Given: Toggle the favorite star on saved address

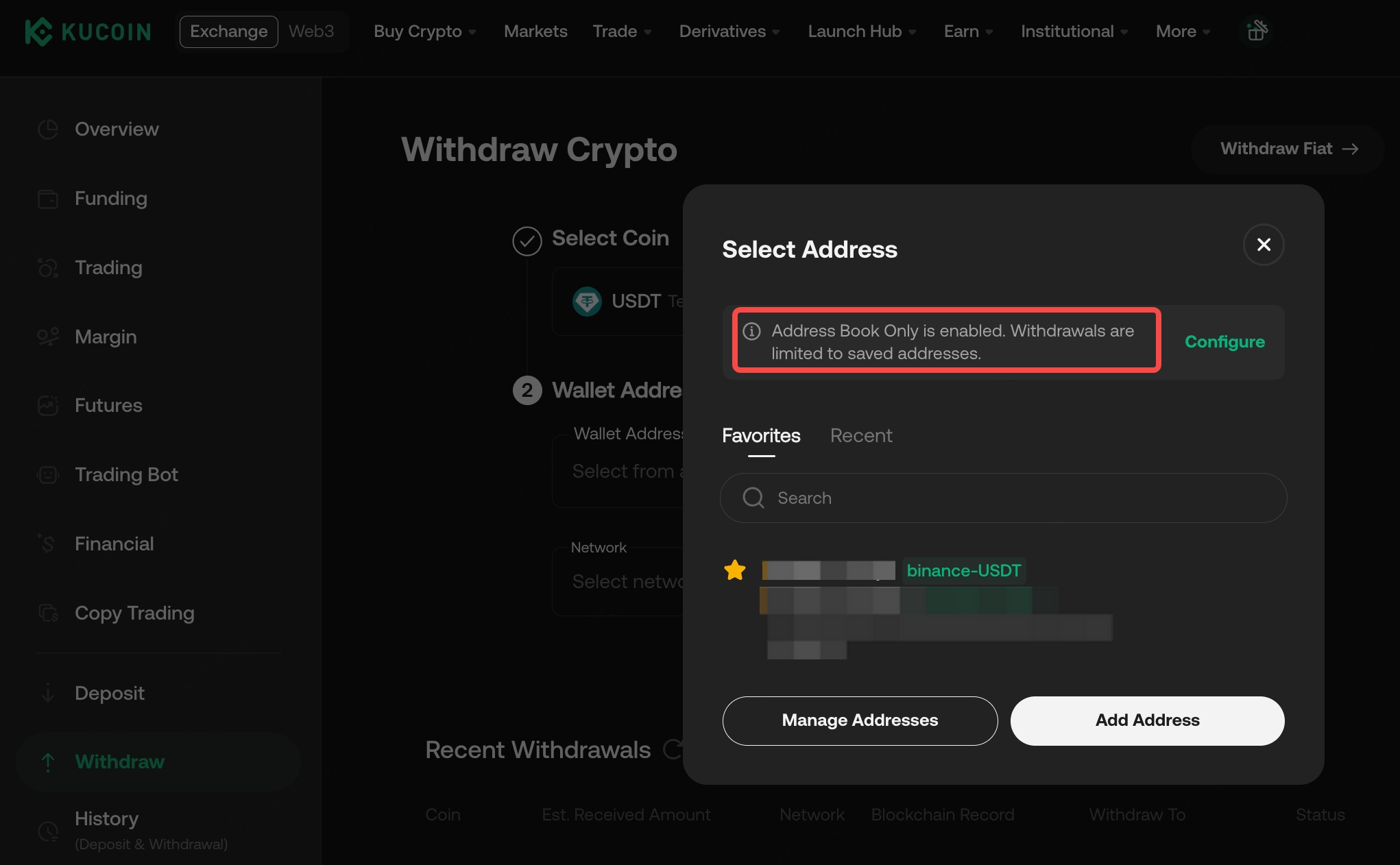Looking at the screenshot, I should 735,570.
